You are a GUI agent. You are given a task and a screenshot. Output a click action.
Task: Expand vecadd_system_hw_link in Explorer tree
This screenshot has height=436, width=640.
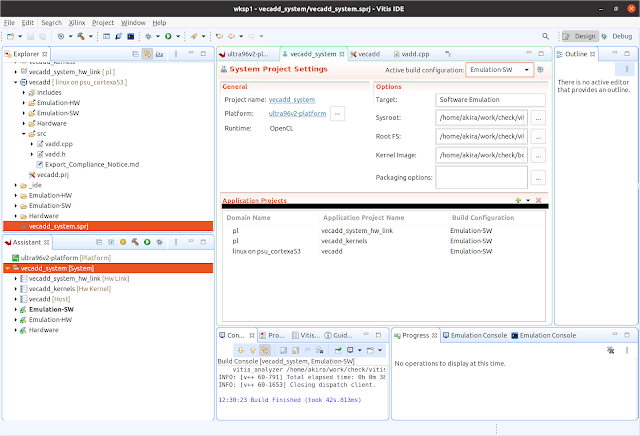[16, 72]
